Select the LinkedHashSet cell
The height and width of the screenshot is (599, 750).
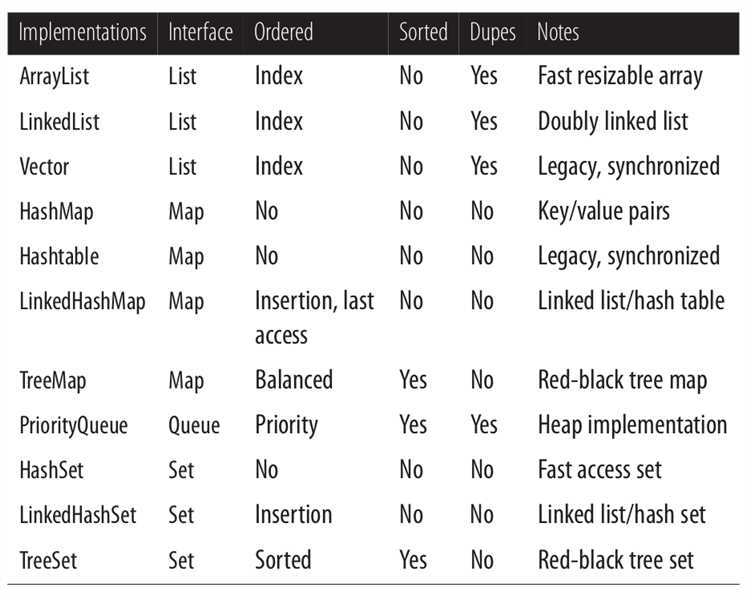[x=77, y=515]
